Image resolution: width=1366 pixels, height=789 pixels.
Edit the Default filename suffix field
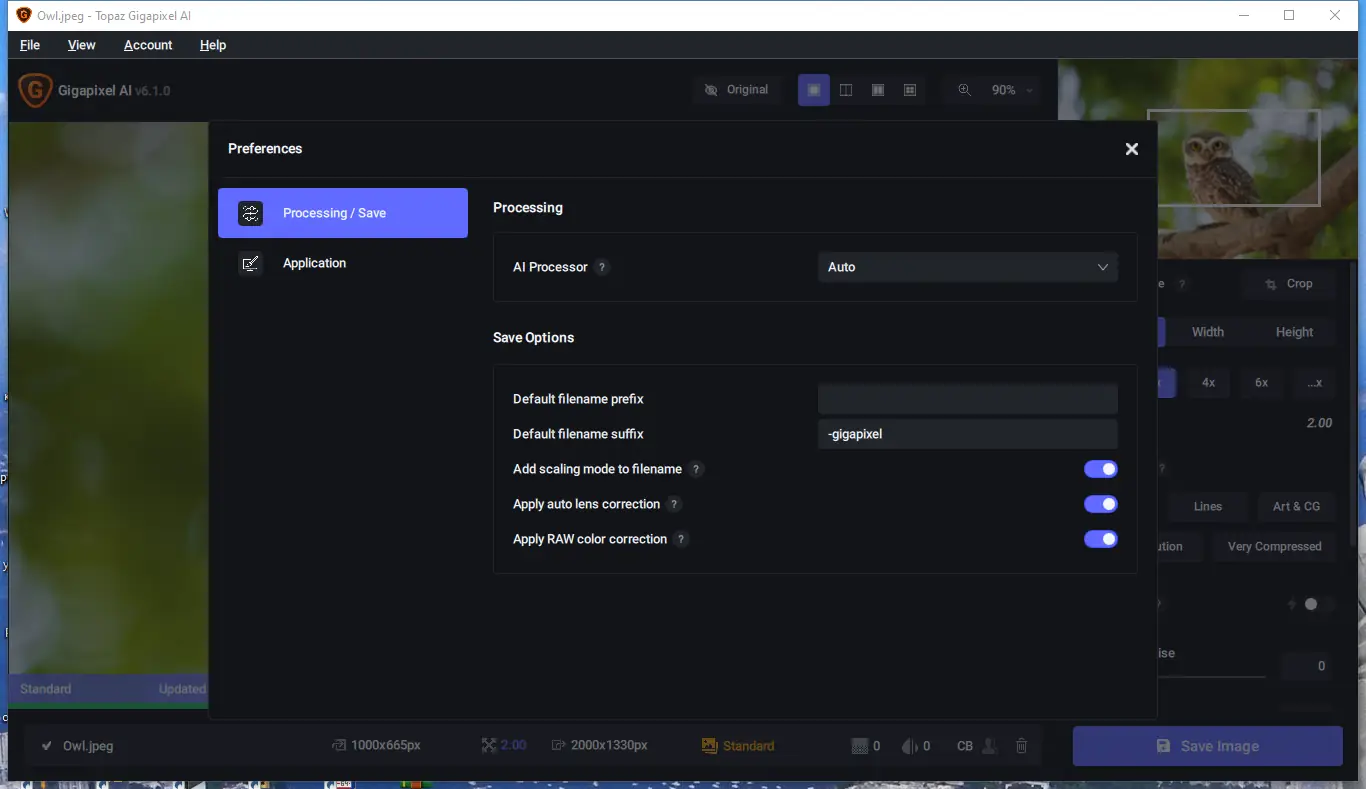pyautogui.click(x=968, y=434)
